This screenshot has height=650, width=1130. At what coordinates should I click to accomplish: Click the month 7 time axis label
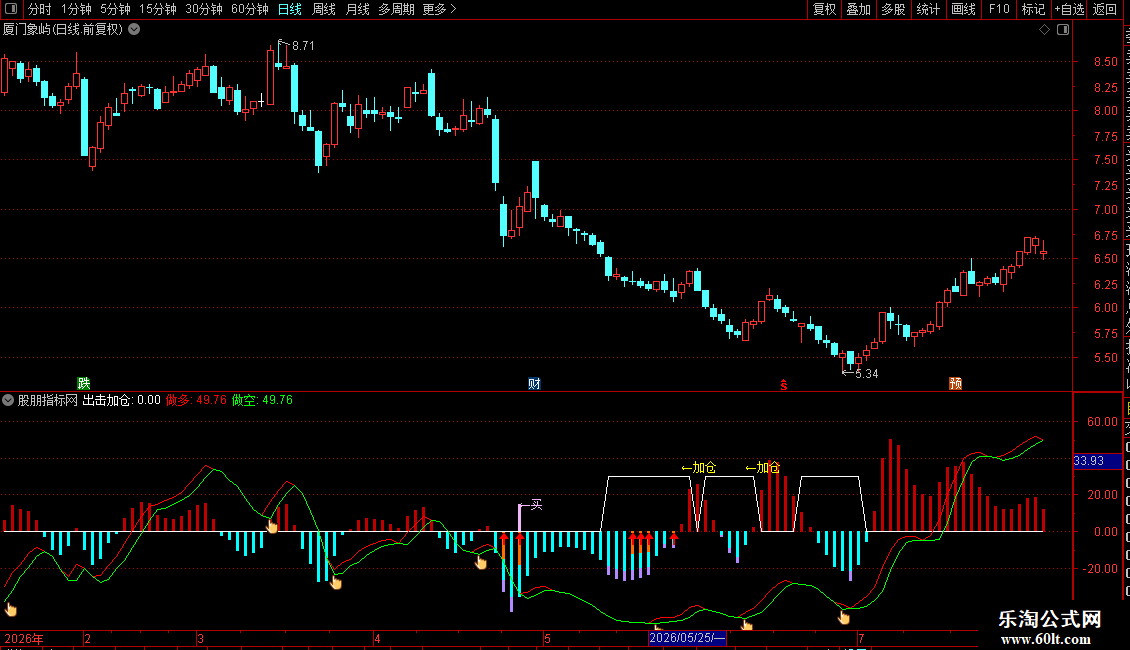coord(860,638)
